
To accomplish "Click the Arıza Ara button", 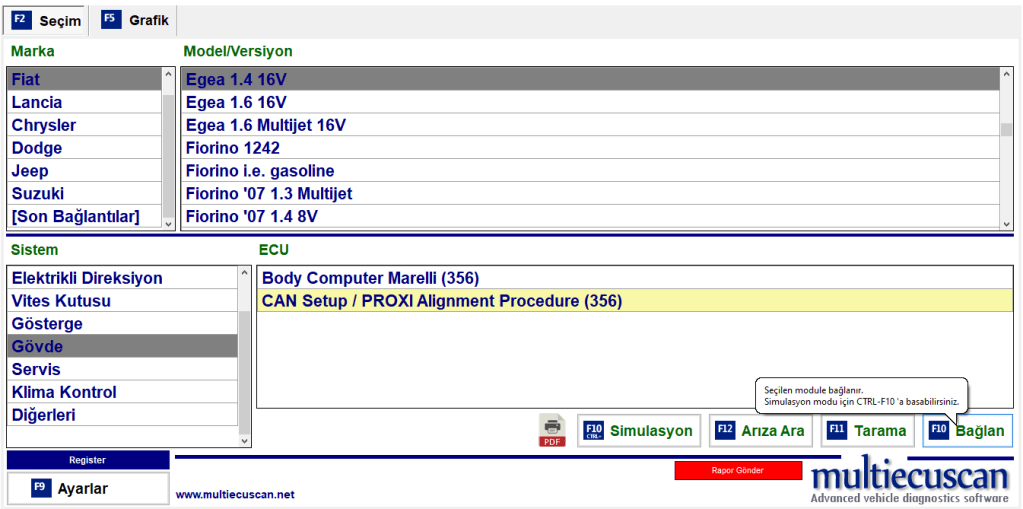I will (x=761, y=431).
